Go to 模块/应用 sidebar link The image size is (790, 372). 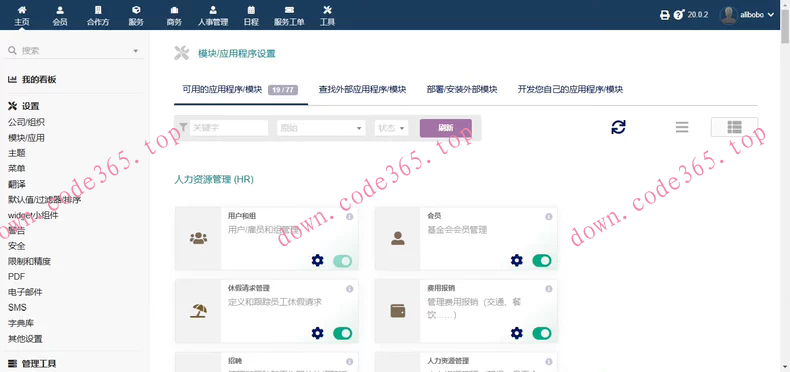pyautogui.click(x=26, y=138)
